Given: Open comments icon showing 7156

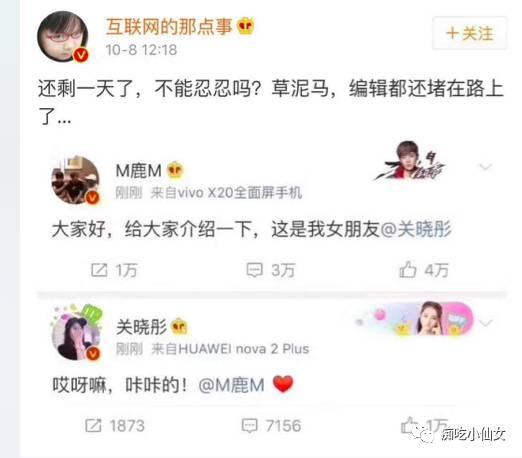Looking at the screenshot, I should point(249,425).
